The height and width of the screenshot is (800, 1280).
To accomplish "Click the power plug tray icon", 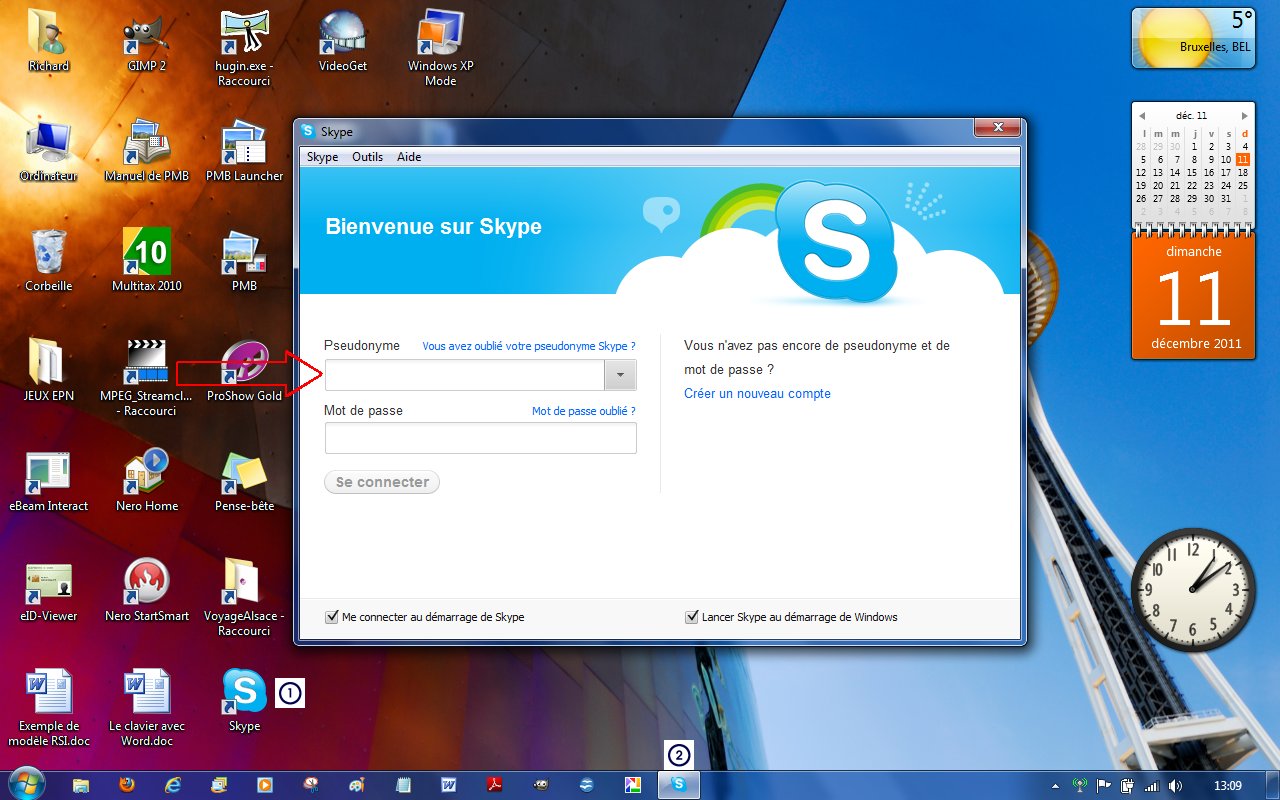I will tap(1127, 786).
